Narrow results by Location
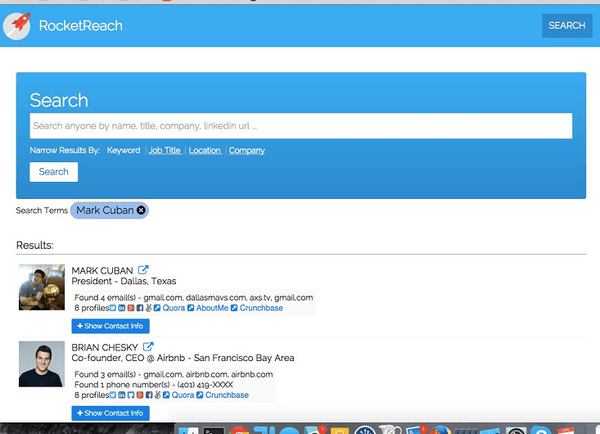Viewport: 600px width, 434px height. (x=205, y=150)
